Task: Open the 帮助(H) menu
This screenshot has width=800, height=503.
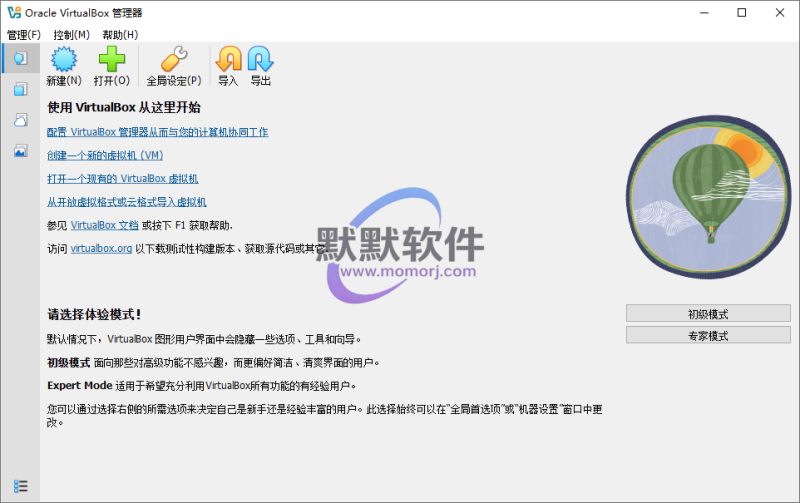Action: [120, 35]
